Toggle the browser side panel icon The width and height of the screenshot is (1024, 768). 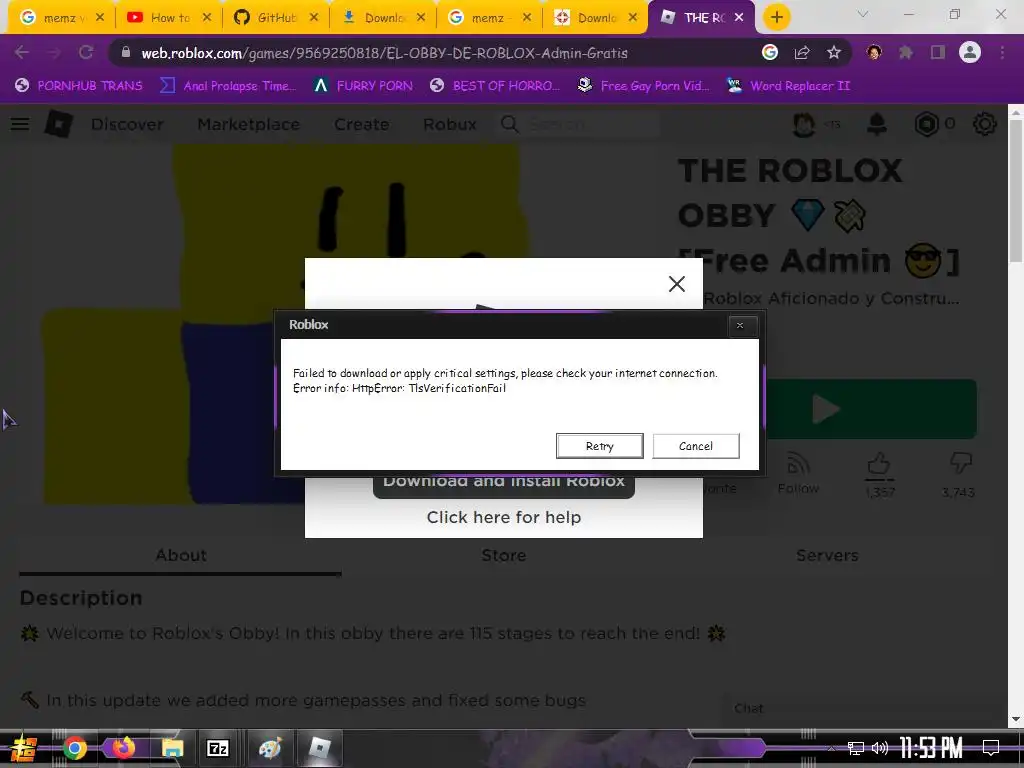coord(938,52)
